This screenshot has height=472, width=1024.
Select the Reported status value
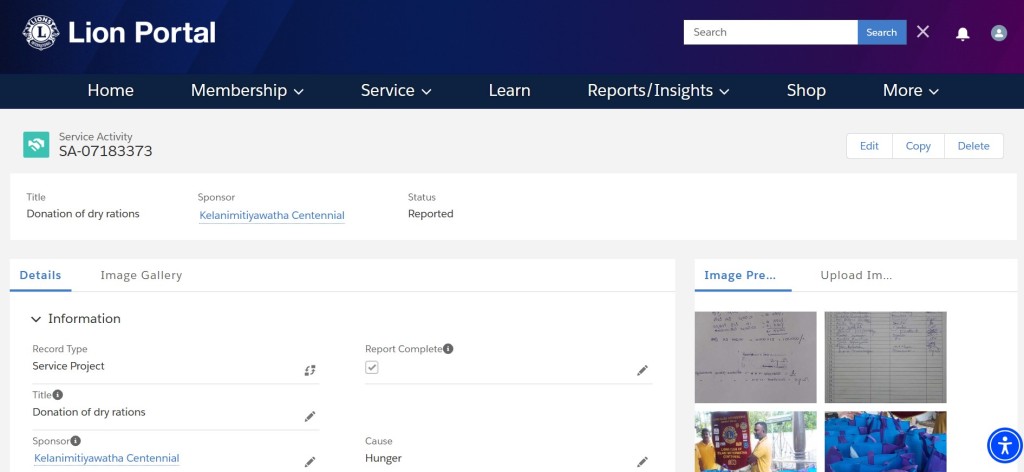(430, 213)
